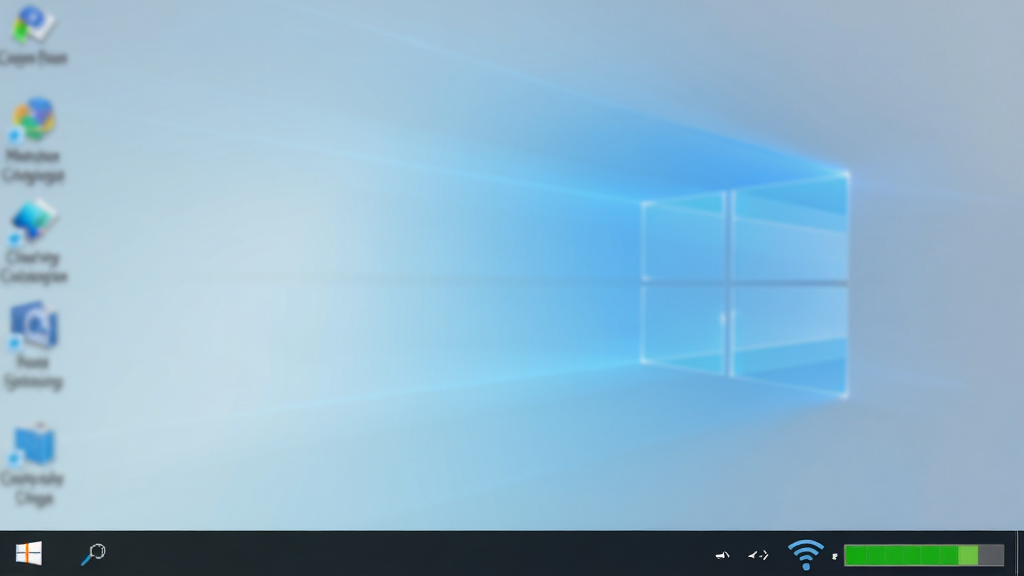Open the Windows Start menu

(29, 553)
